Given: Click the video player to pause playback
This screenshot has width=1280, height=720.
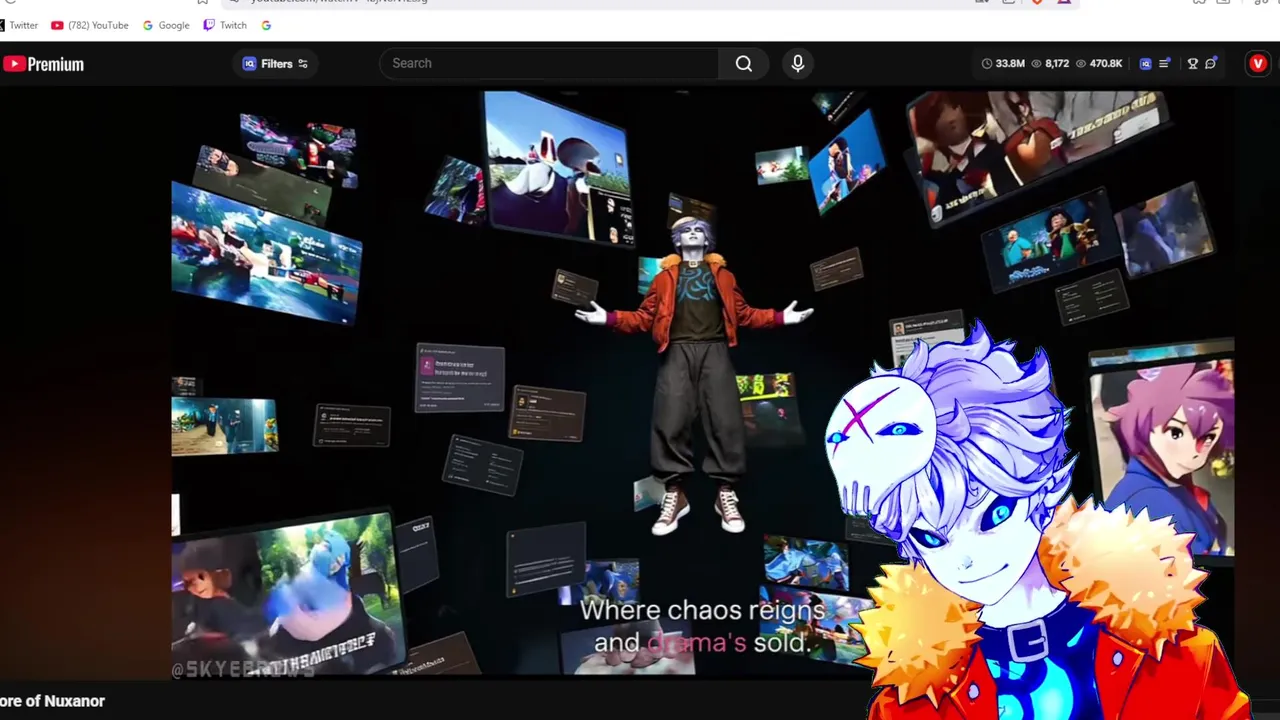Looking at the screenshot, I should [x=702, y=383].
